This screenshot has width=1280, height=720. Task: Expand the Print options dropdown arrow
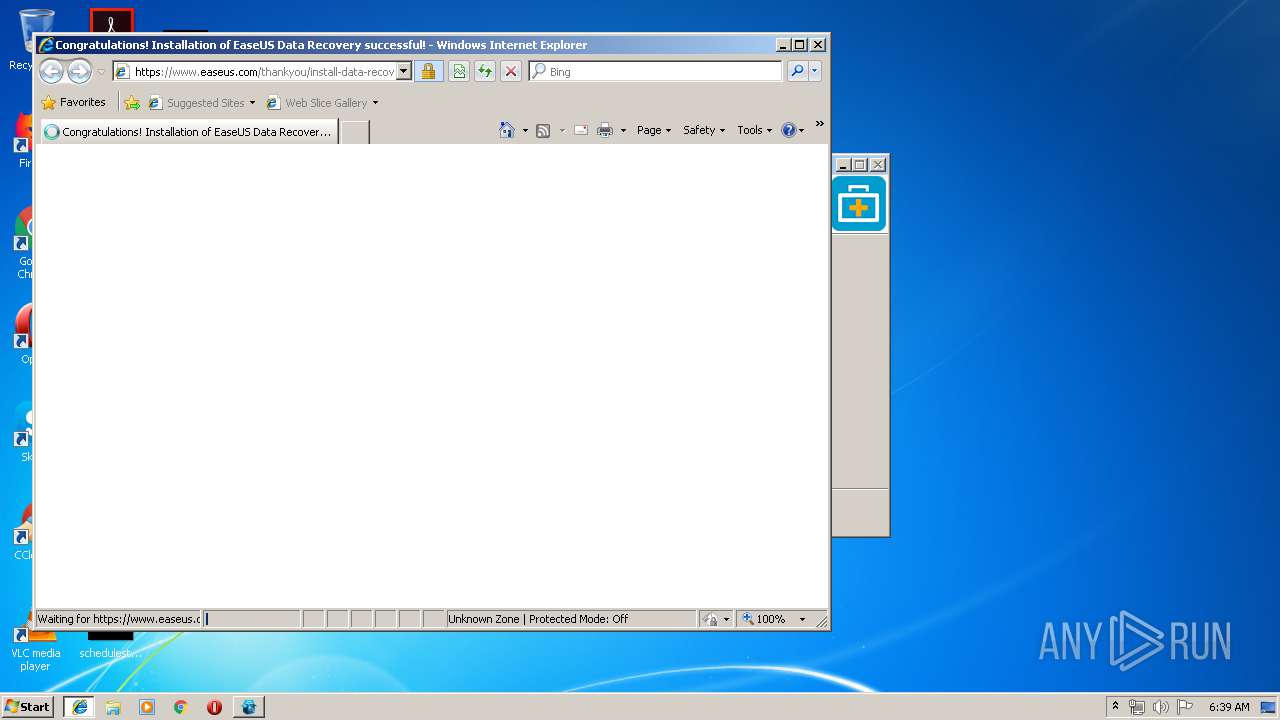[623, 131]
